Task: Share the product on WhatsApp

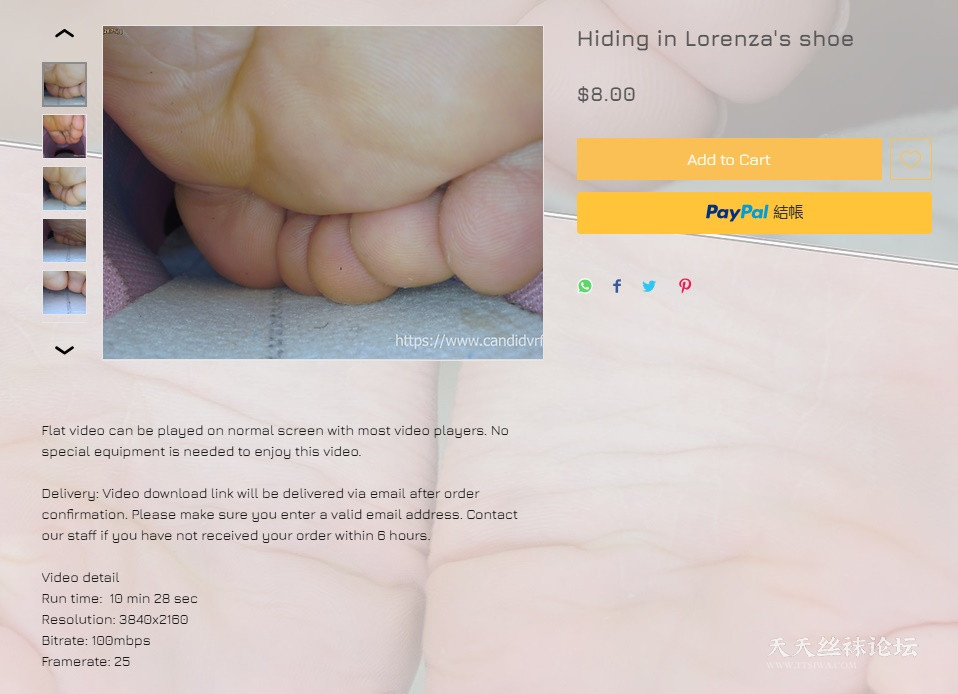Action: (x=585, y=286)
